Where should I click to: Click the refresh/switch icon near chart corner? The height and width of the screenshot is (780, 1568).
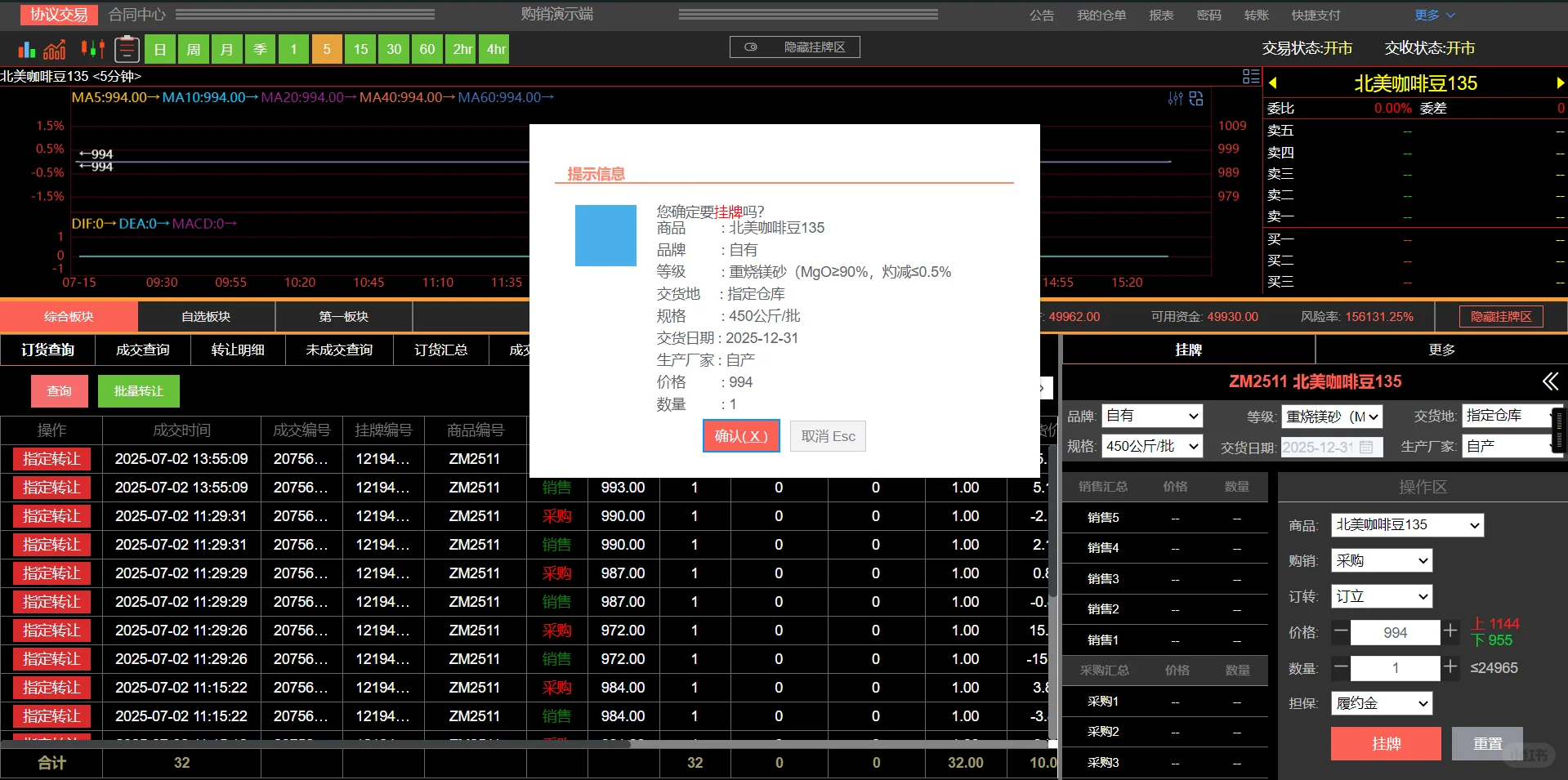pos(1195,99)
